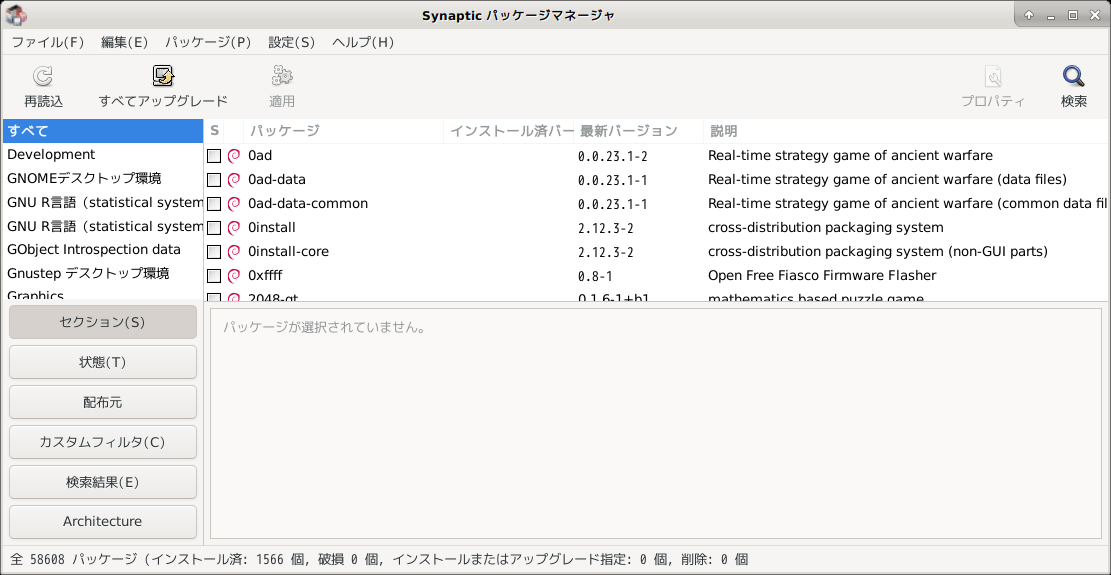Toggle status checkbox for 0xffff
Viewport: 1111px width, 575px height.
(214, 275)
